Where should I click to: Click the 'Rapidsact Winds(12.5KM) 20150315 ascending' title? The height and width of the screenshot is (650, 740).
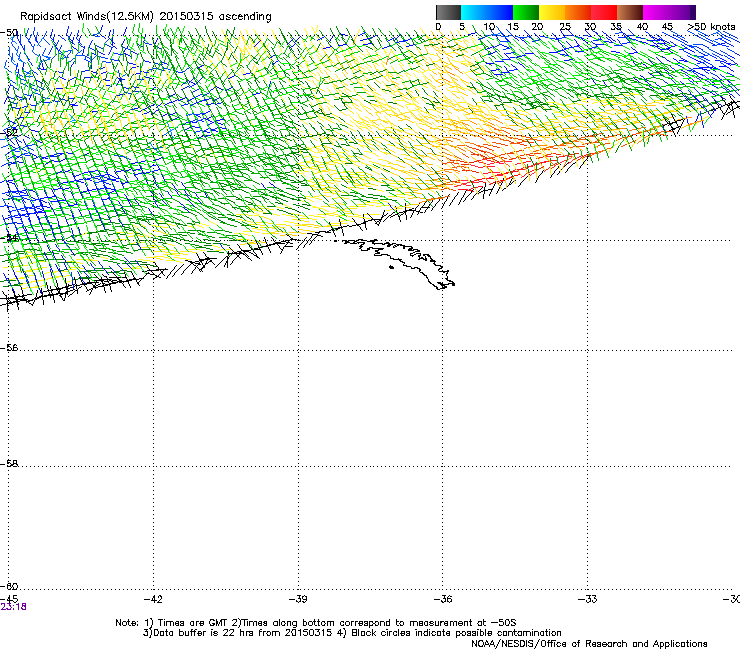pos(146,17)
